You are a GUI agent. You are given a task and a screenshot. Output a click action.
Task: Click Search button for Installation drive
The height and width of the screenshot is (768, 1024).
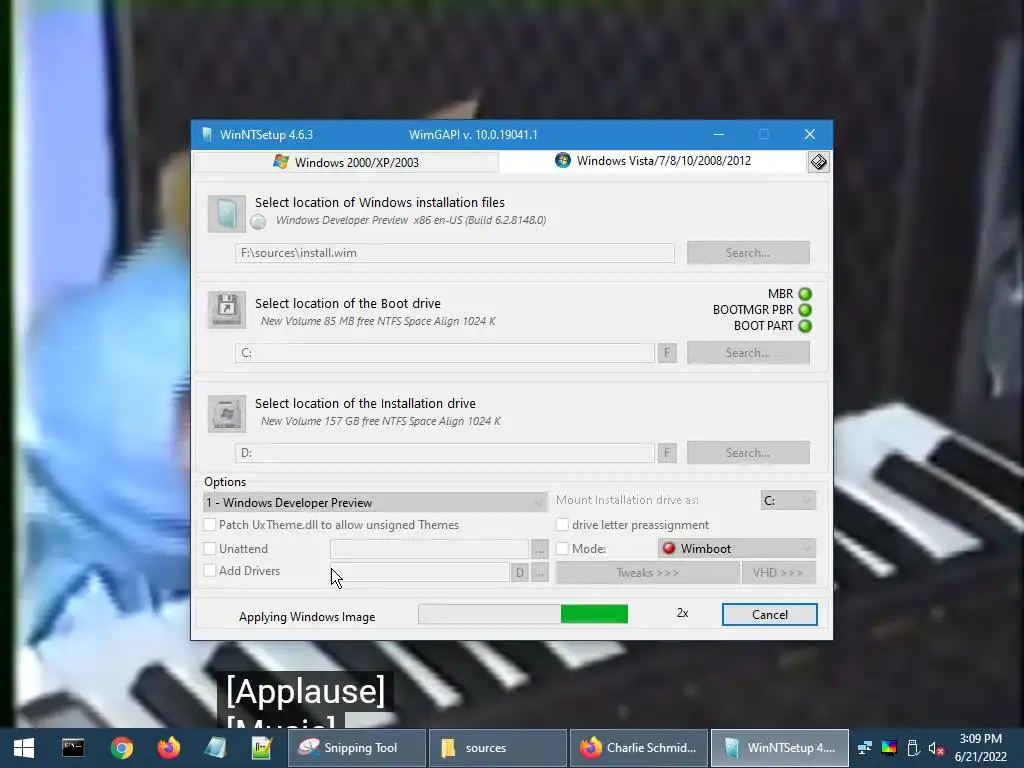coord(748,453)
